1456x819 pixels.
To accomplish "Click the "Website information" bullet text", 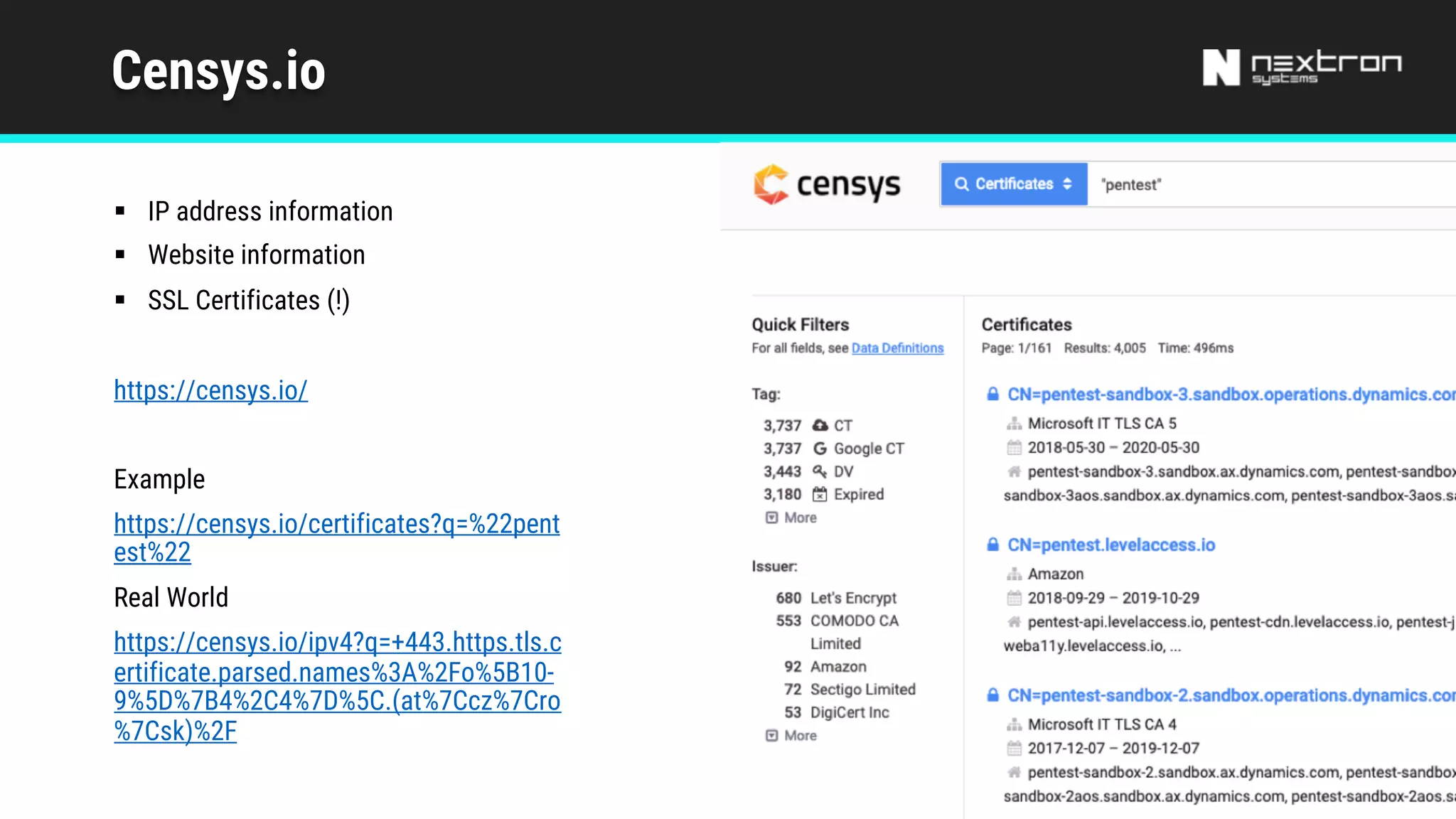I will (257, 255).
